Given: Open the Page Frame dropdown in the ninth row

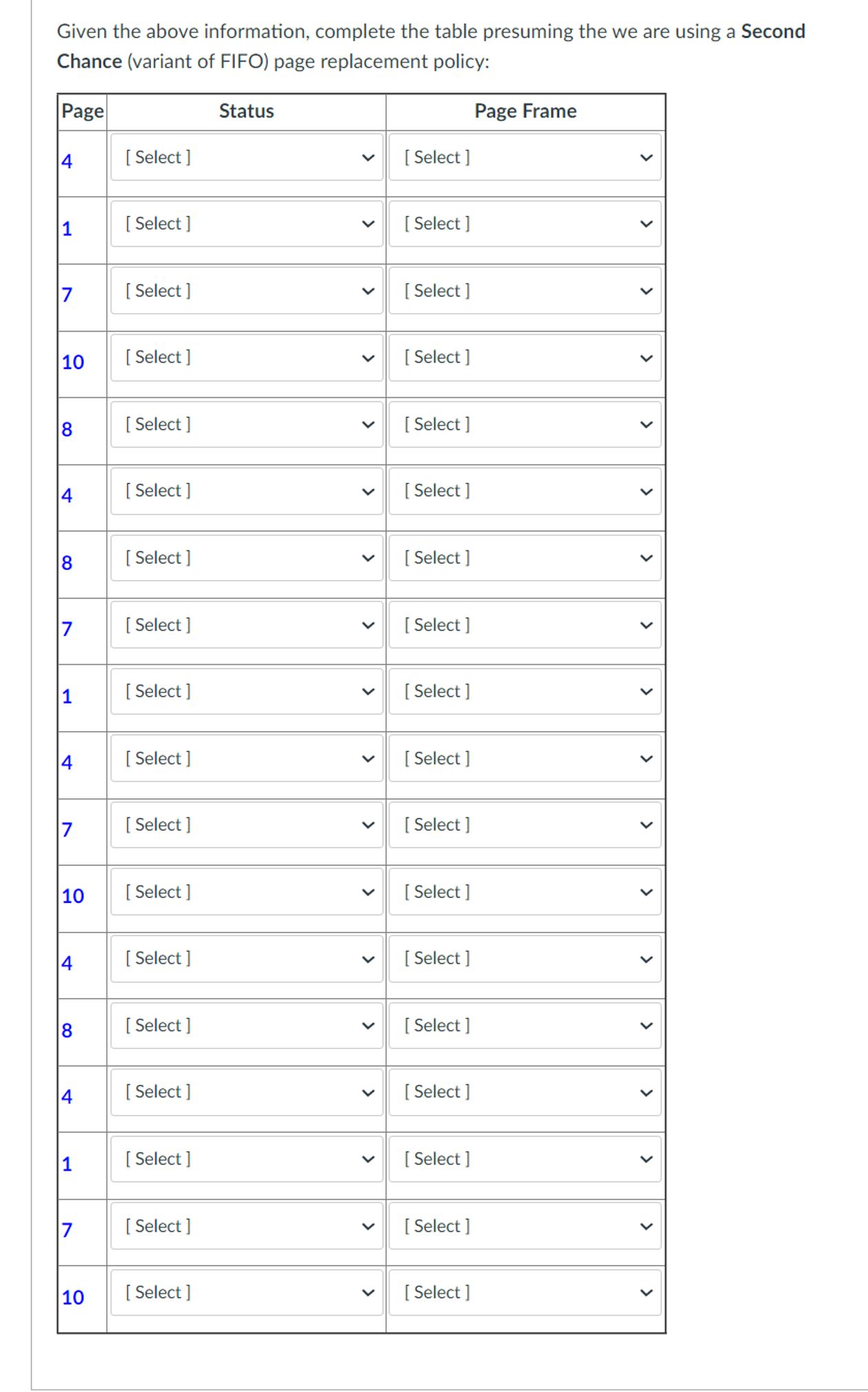Looking at the screenshot, I should [x=525, y=691].
